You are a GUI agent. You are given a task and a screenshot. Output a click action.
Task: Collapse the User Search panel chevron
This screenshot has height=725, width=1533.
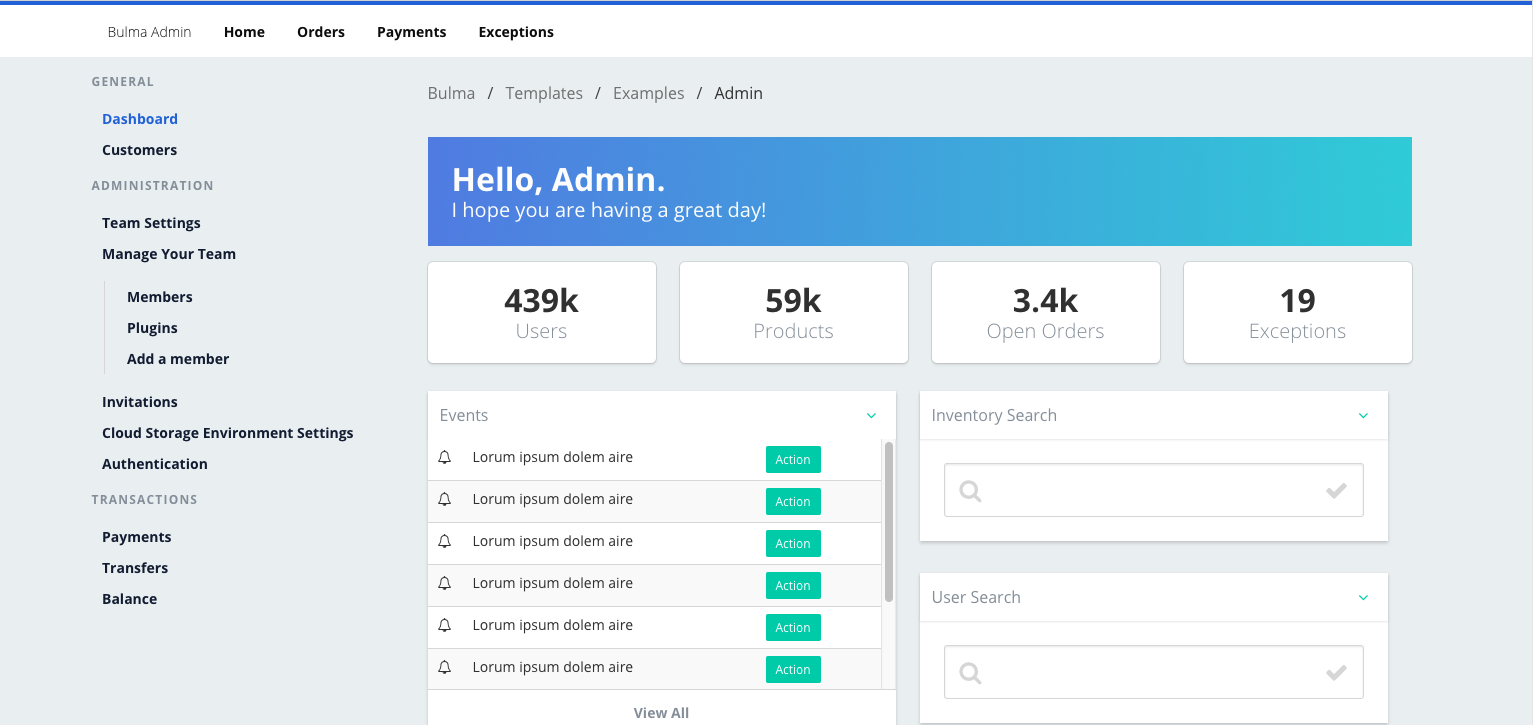[1363, 597]
